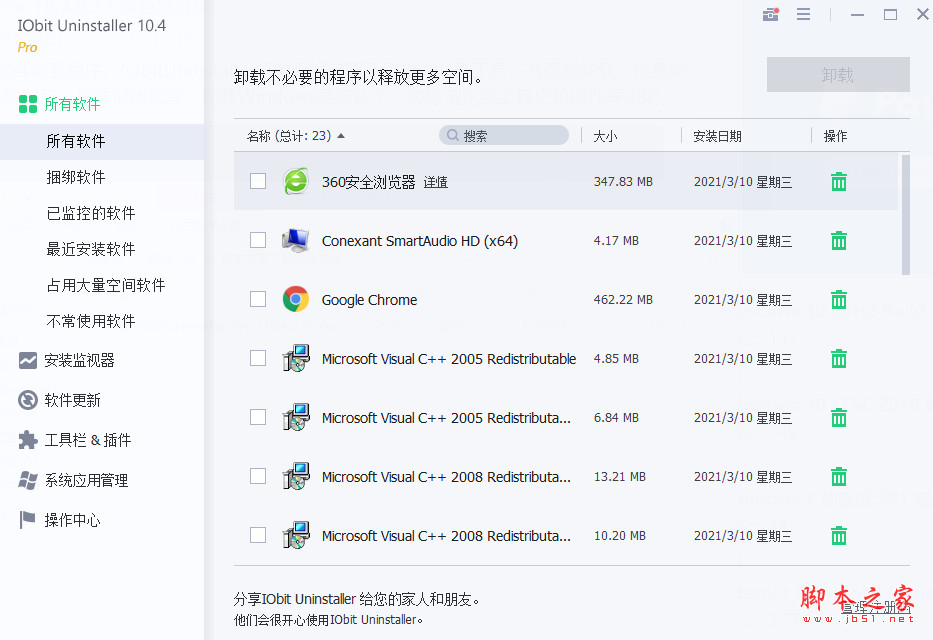Click the magnifier icon in search box
933x640 pixels.
(453, 136)
